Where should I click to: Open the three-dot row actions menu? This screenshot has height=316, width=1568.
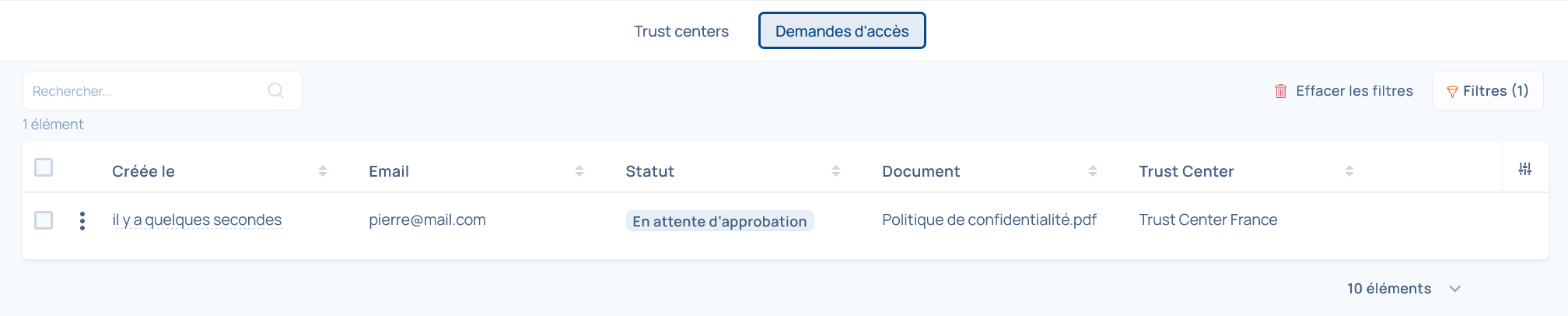pyautogui.click(x=82, y=221)
